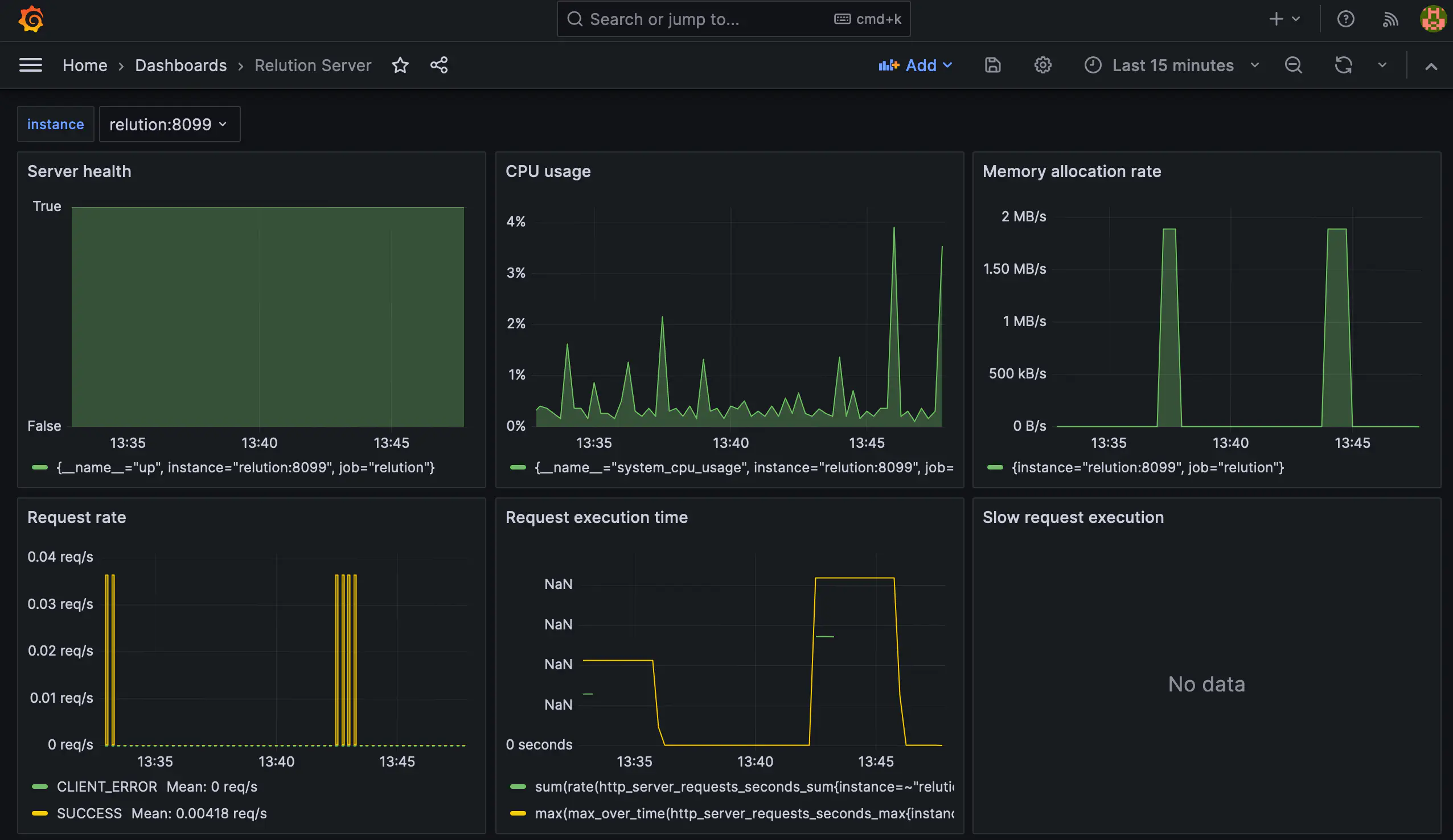This screenshot has width=1453, height=840.
Task: Zoom out the time range
Action: 1293,65
